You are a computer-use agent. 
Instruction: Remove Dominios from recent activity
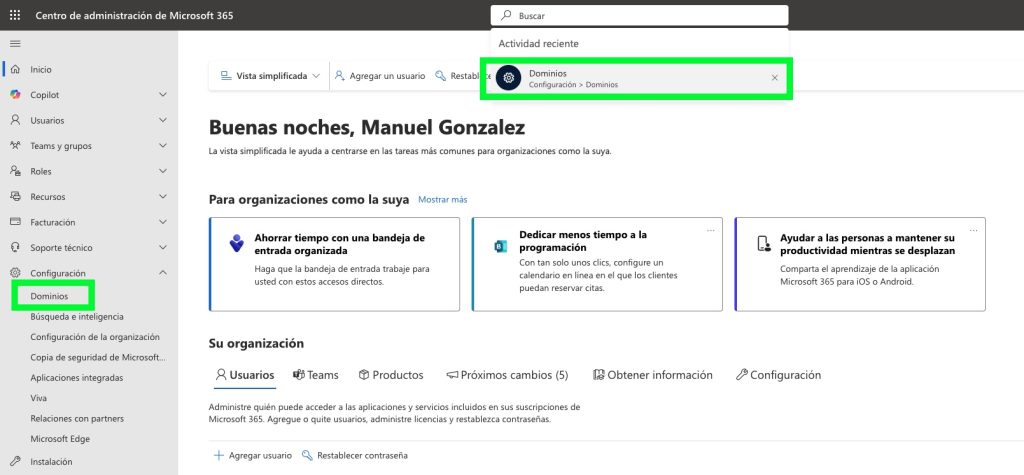click(x=774, y=78)
